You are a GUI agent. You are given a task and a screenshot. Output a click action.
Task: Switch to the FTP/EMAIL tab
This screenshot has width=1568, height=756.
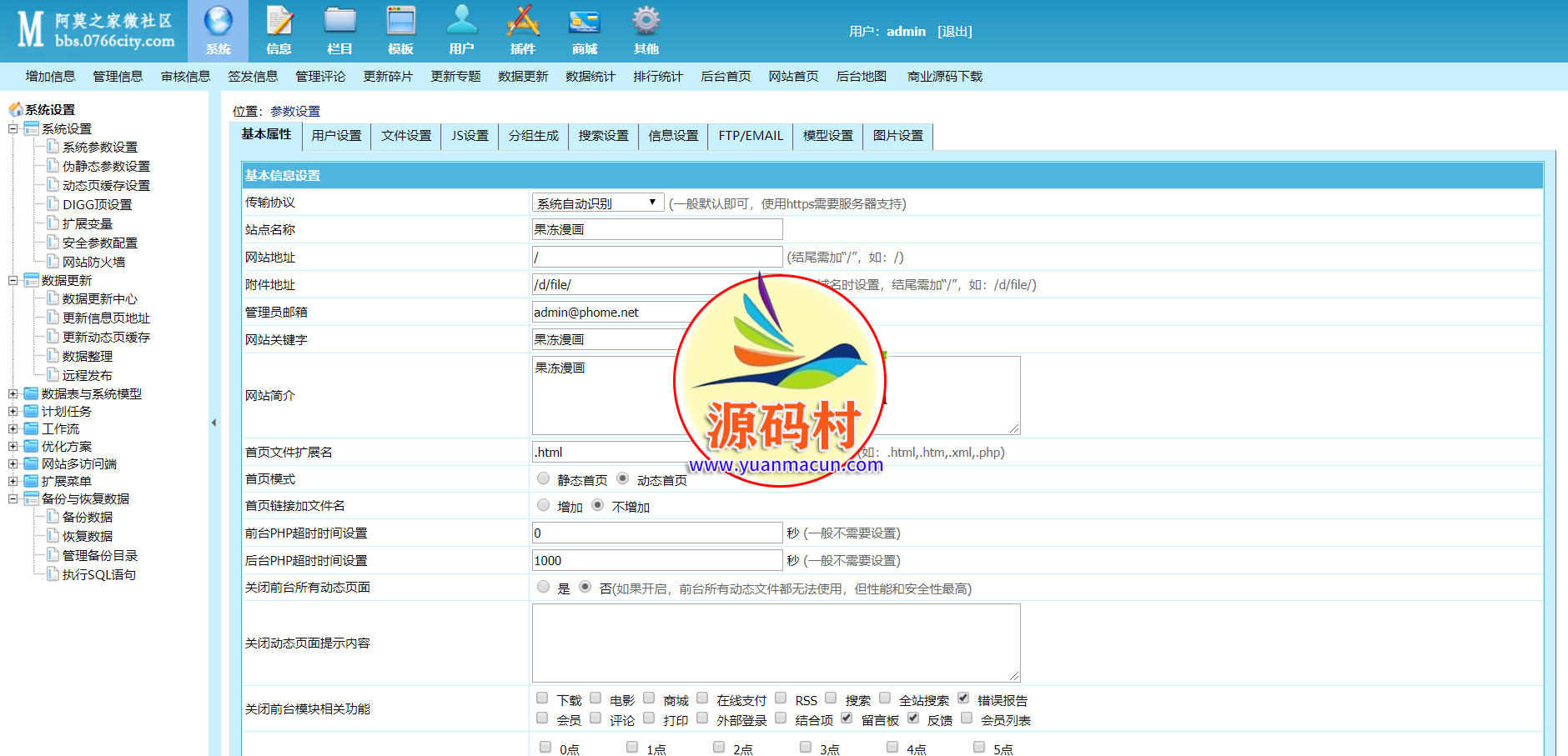(750, 136)
